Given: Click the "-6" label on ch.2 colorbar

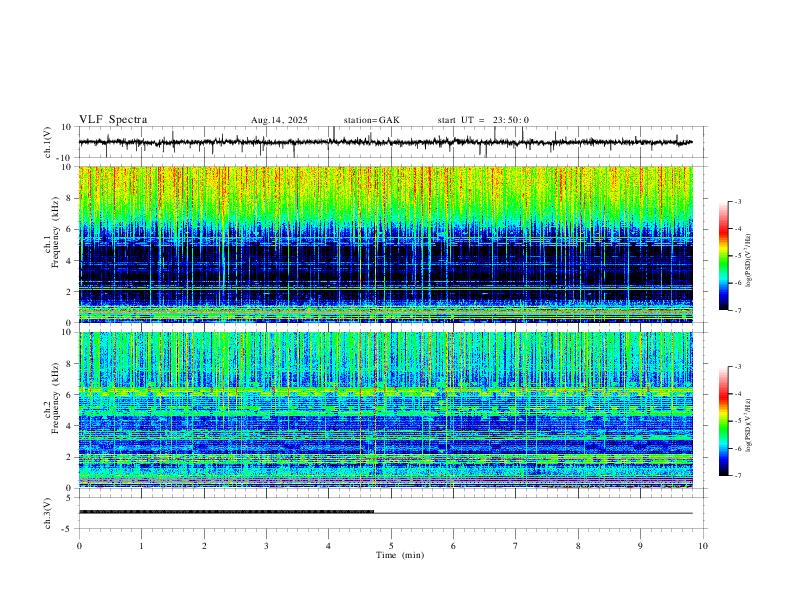Looking at the screenshot, I should 738,448.
